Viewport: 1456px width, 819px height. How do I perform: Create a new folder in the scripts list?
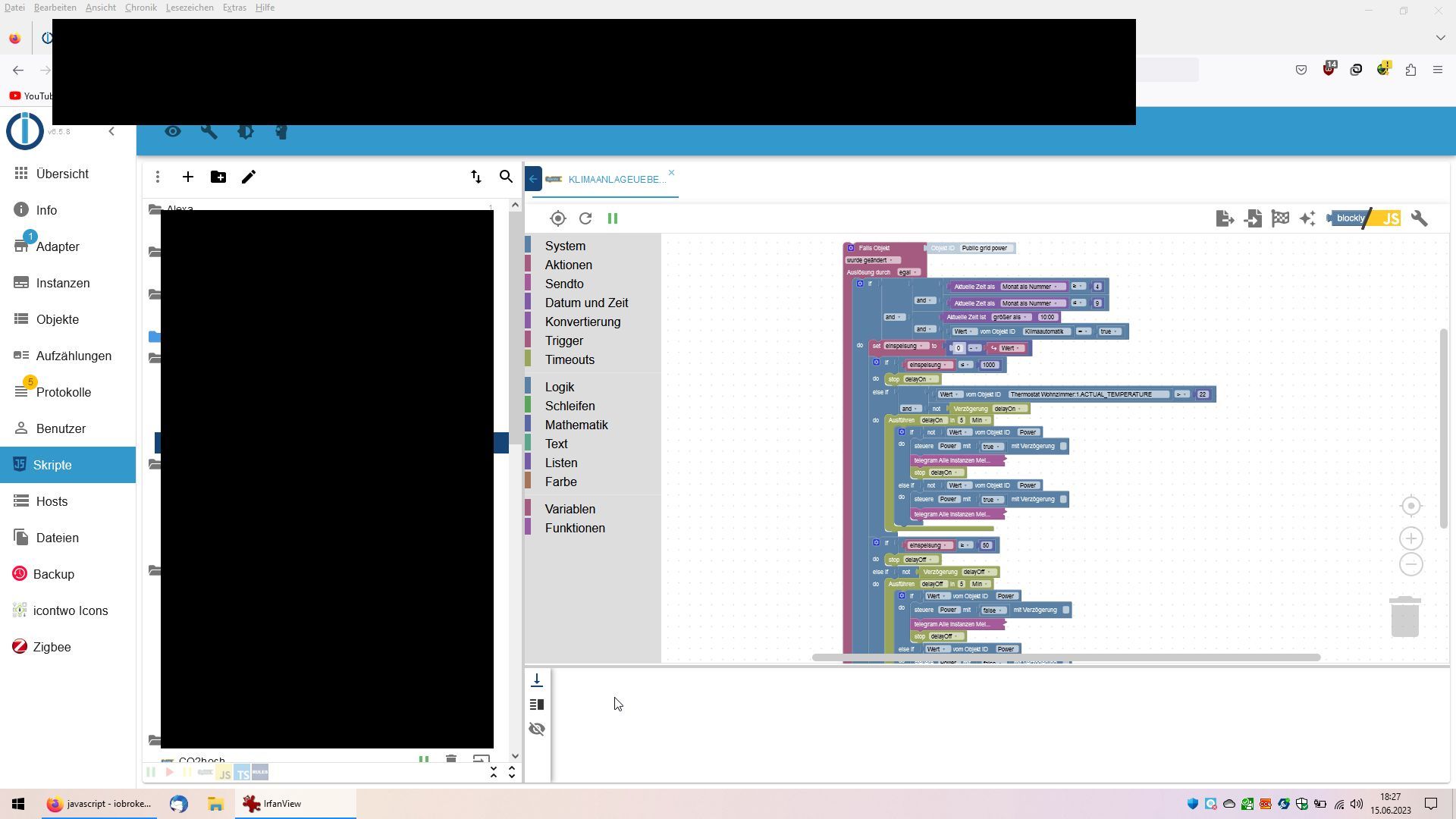tap(218, 177)
